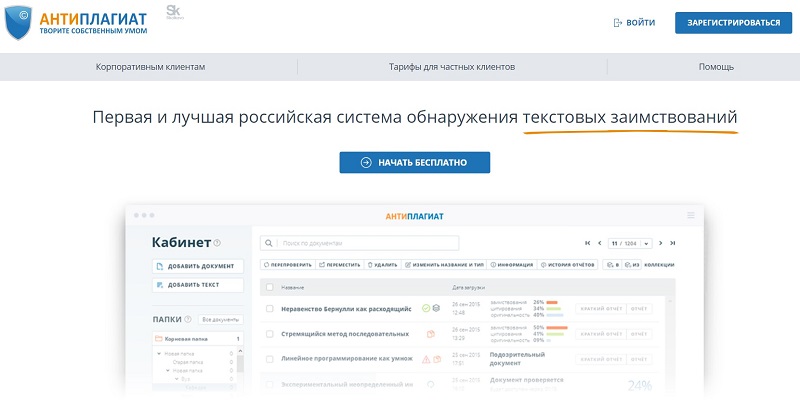Click the help icon beside Папки
Viewport: 800px width, 404px height.
(x=188, y=319)
